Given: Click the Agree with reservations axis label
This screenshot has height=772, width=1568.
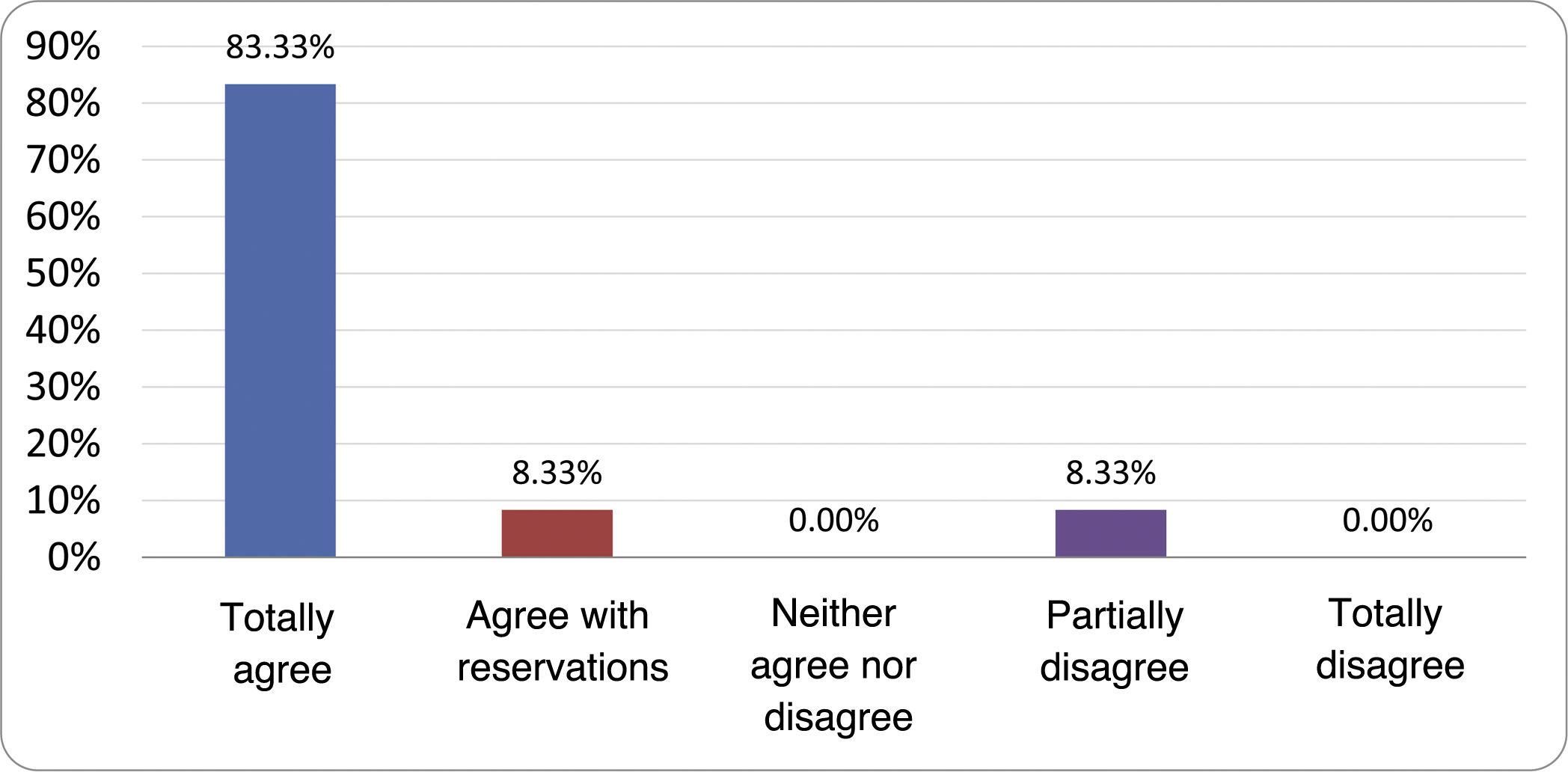Looking at the screenshot, I should click(x=561, y=641).
